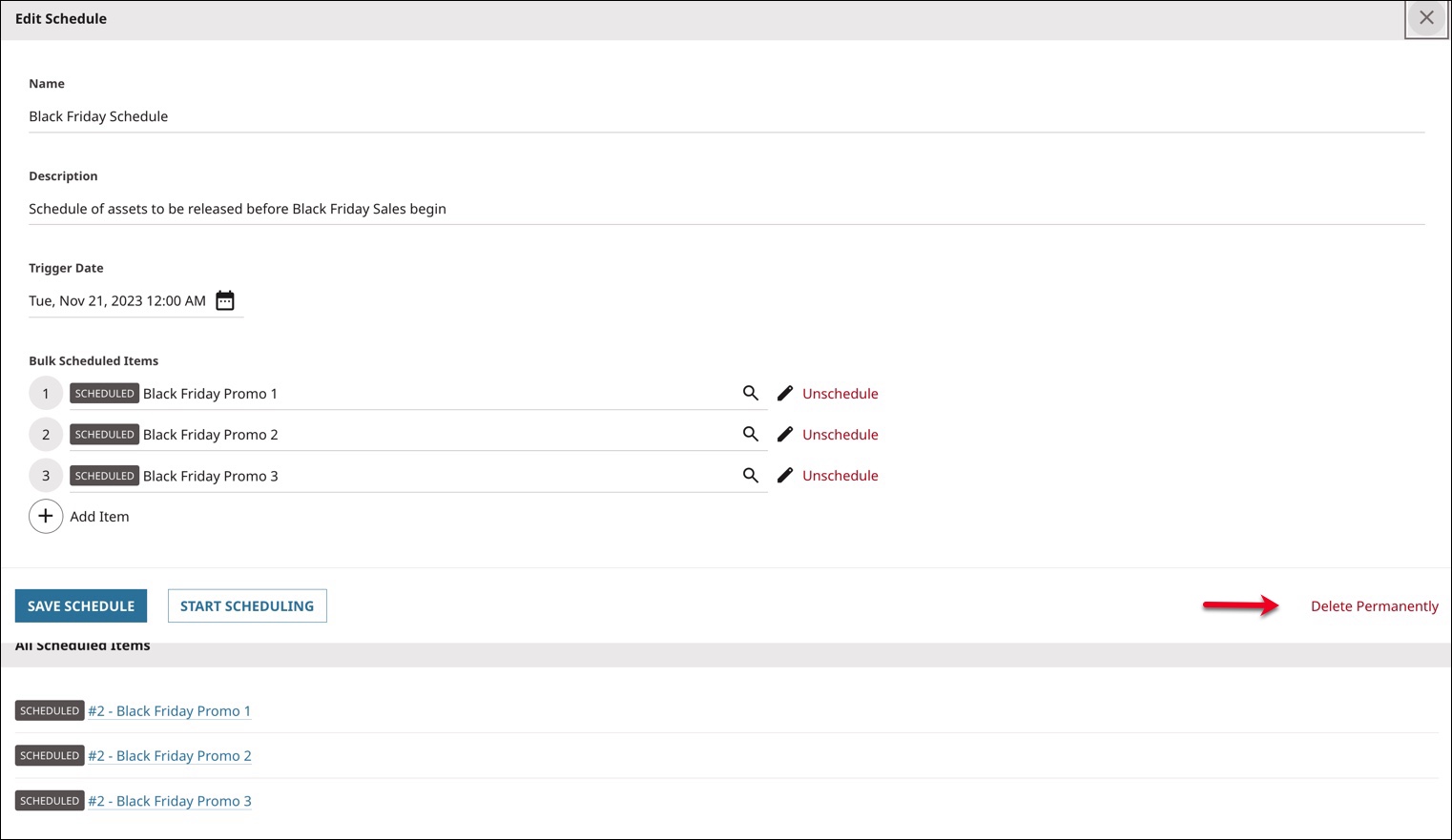Select Black Friday Promo 1 bulk item field
The height and width of the screenshot is (840, 1452).
[x=418, y=394]
